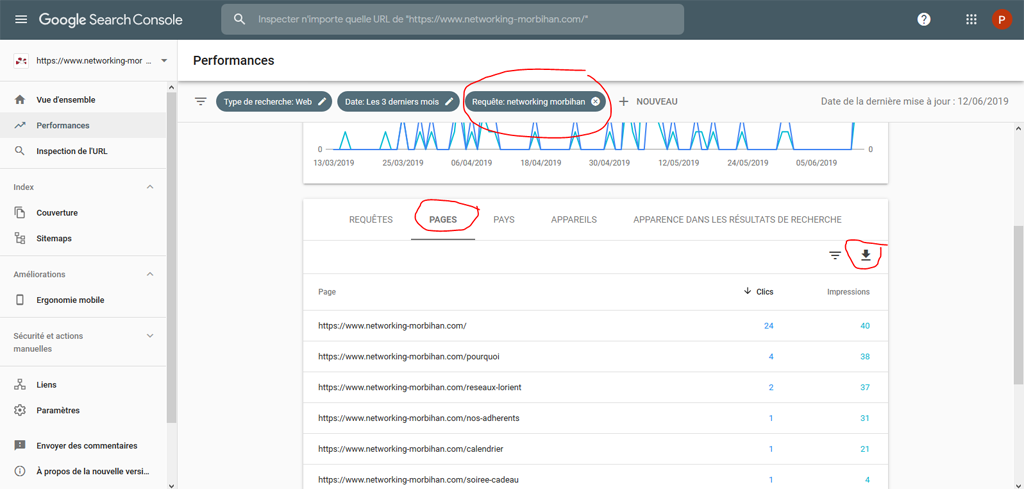Viewport: 1024px width, 489px height.
Task: Open Apparence dans les résultats de recherche tab
Action: (737, 220)
